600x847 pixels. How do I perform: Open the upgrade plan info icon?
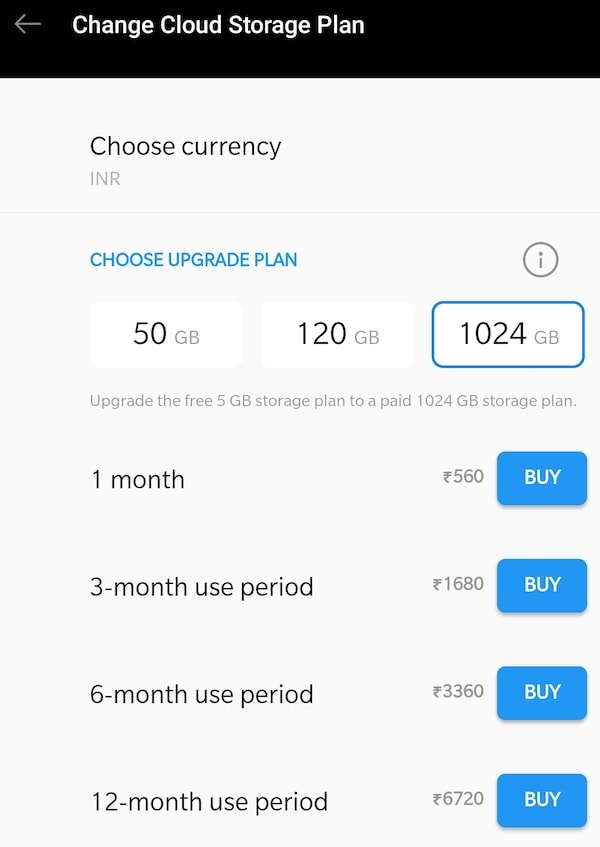pyautogui.click(x=540, y=261)
